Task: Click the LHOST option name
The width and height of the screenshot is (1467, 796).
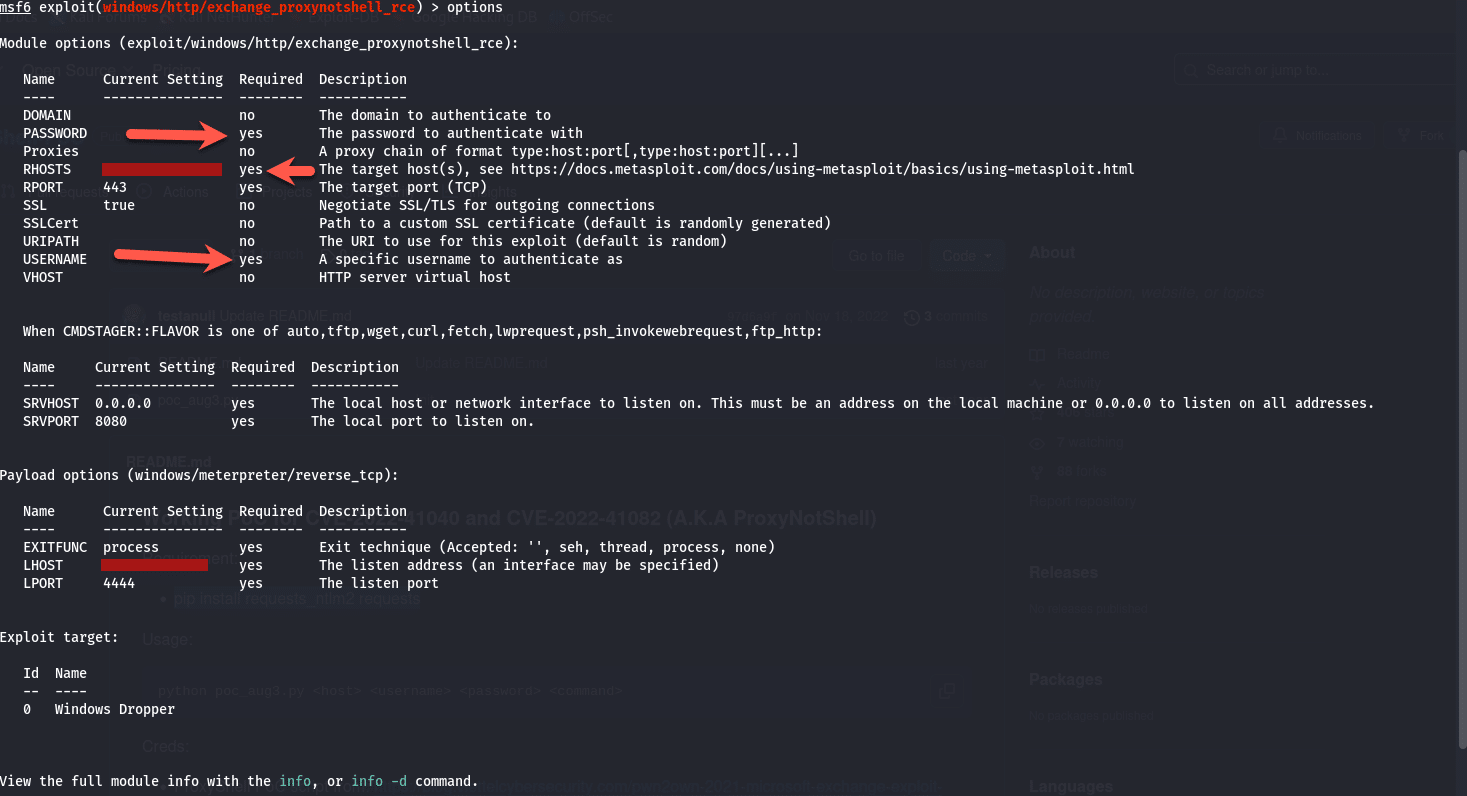Action: tap(43, 566)
